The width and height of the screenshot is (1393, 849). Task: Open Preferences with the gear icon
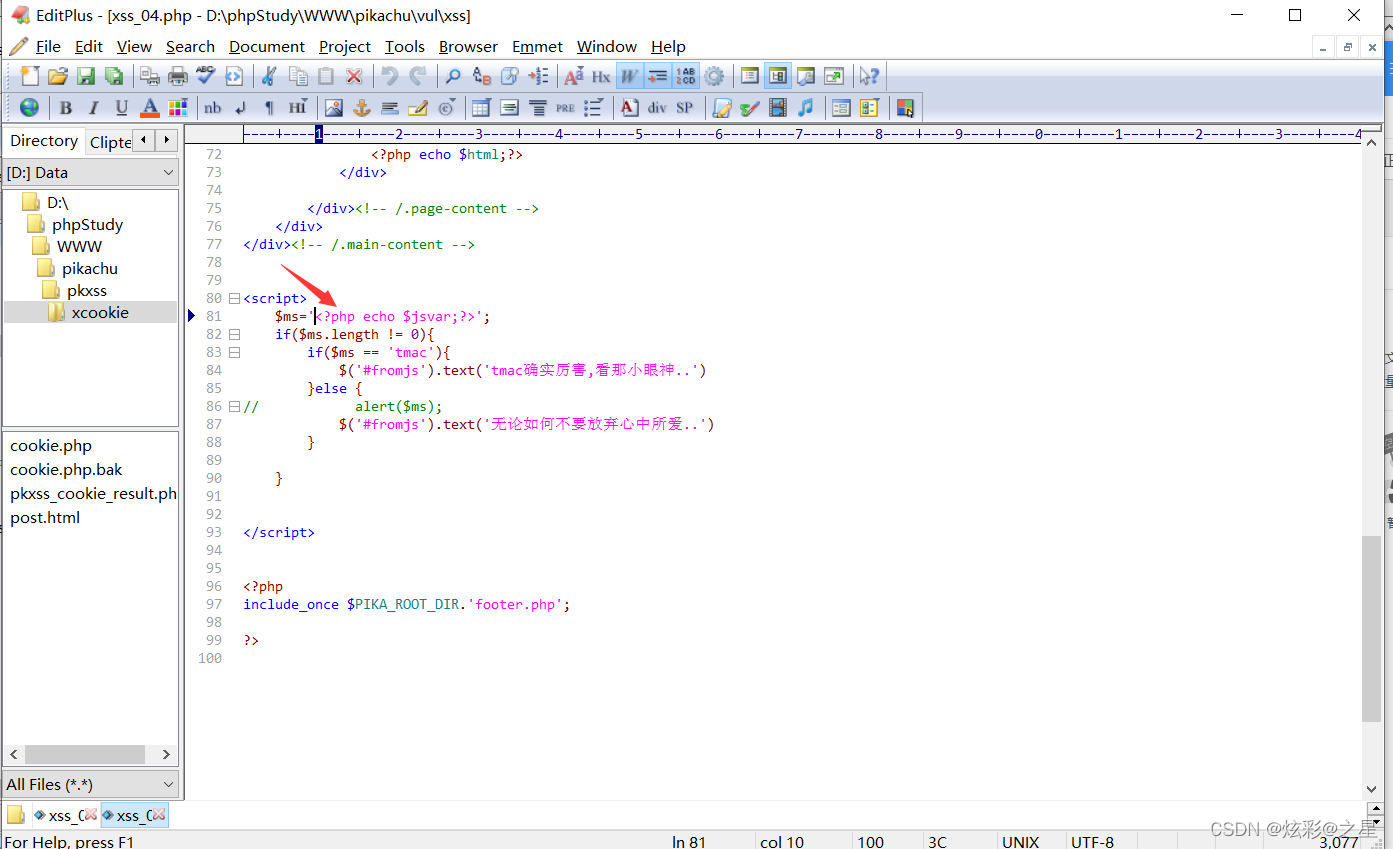(714, 76)
